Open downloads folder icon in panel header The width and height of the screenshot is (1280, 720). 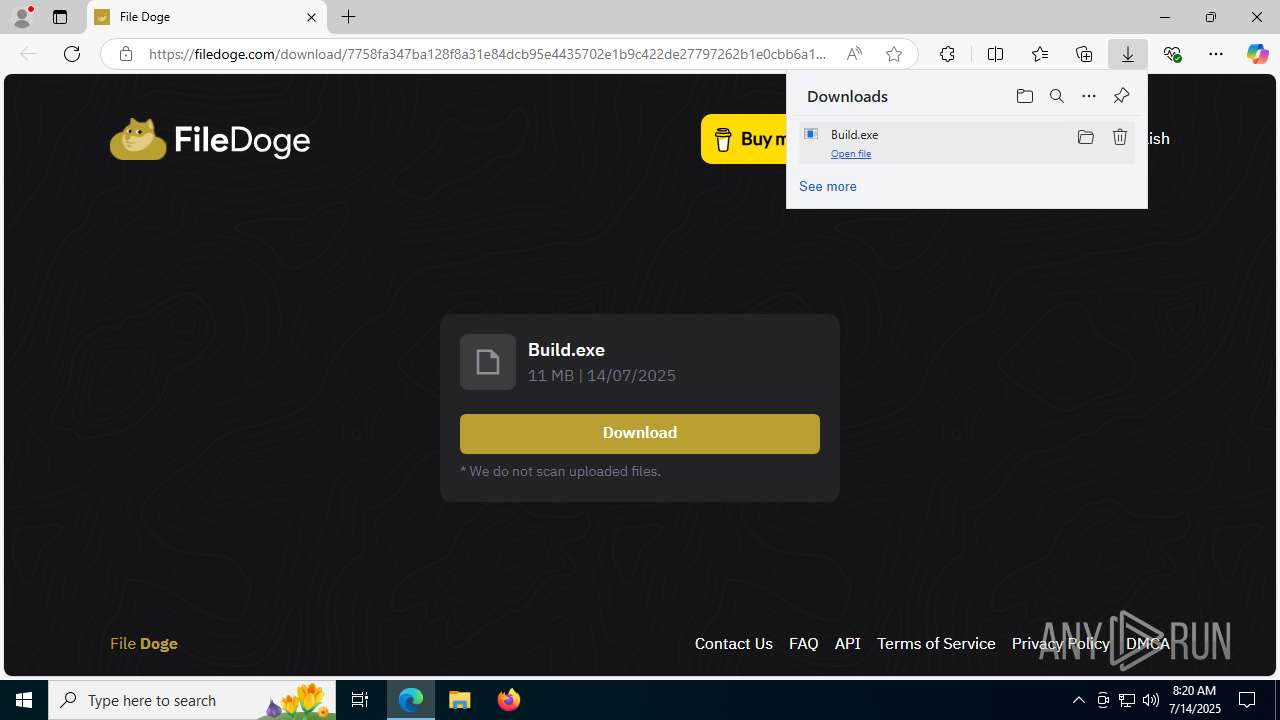(1025, 96)
